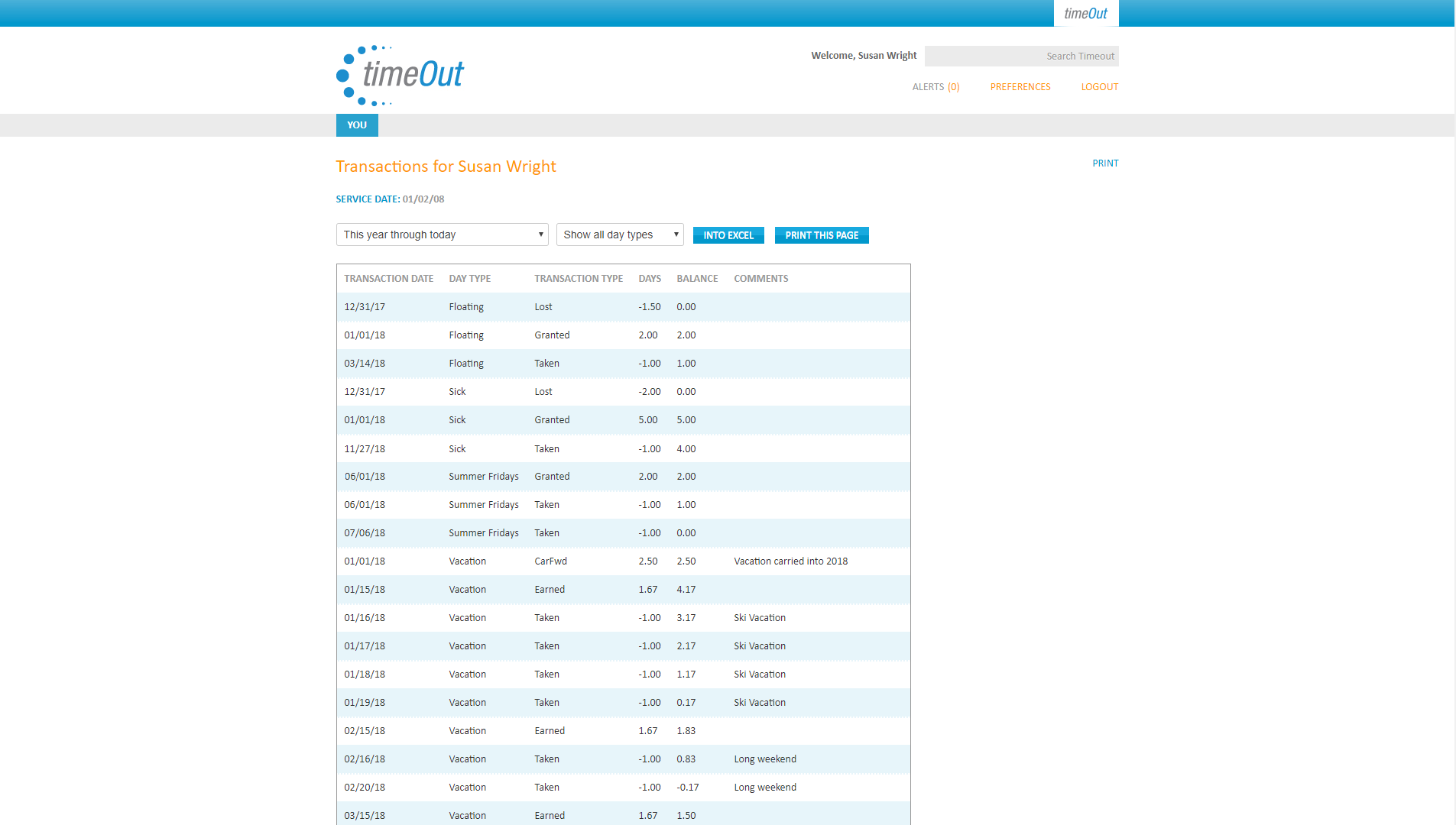The height and width of the screenshot is (825, 1456).
Task: Click the Transaction Date column header
Action: point(388,279)
